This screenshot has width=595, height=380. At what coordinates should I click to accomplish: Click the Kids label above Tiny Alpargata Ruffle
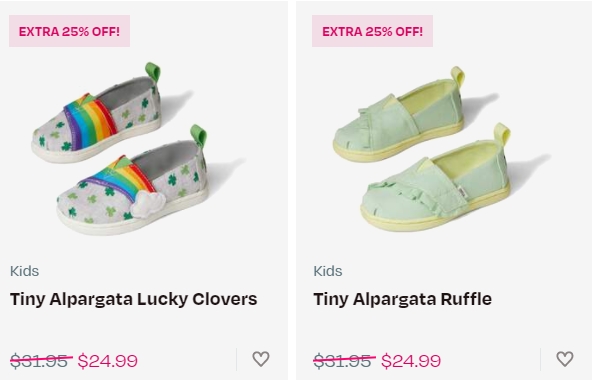(328, 271)
